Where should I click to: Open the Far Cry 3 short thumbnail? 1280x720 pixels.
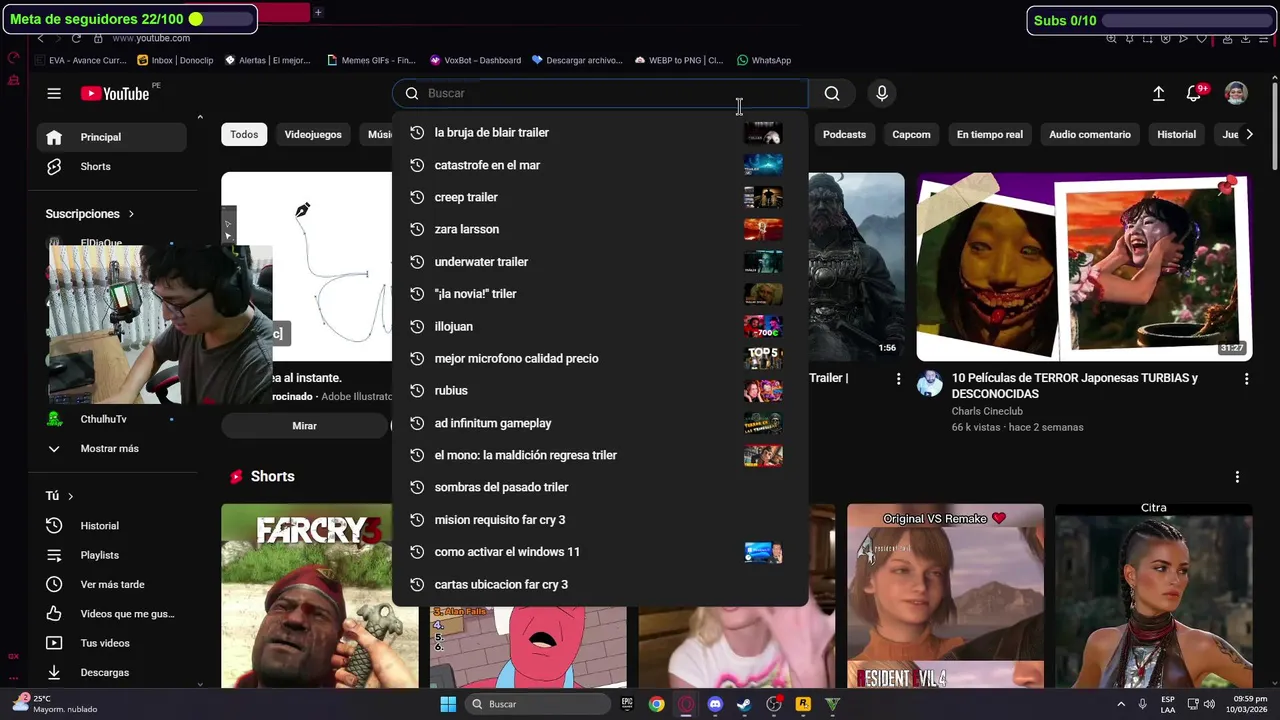[x=320, y=596]
